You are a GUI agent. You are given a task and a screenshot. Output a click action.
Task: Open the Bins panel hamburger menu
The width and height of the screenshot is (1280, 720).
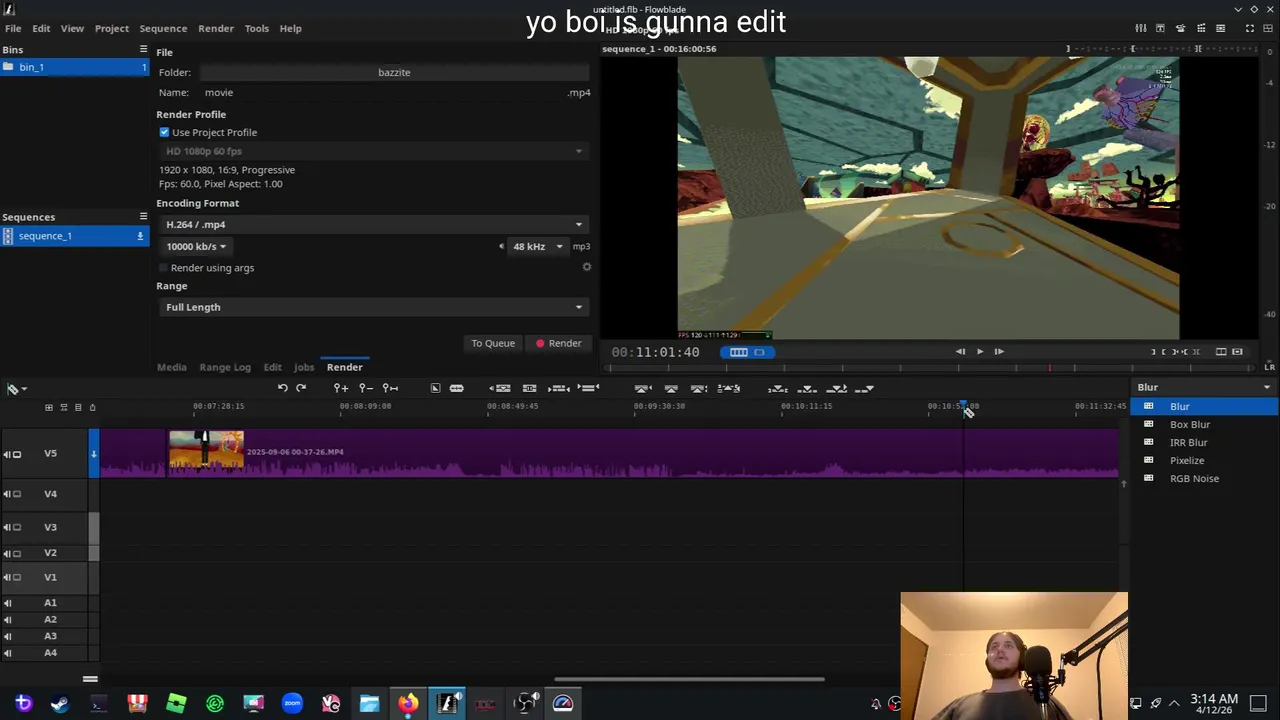143,49
